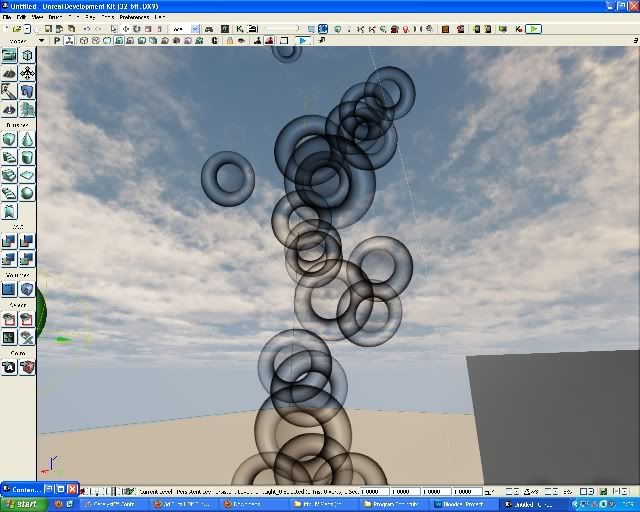Click Play in Viewport blue arrow
640x512 pixels.
[303, 40]
